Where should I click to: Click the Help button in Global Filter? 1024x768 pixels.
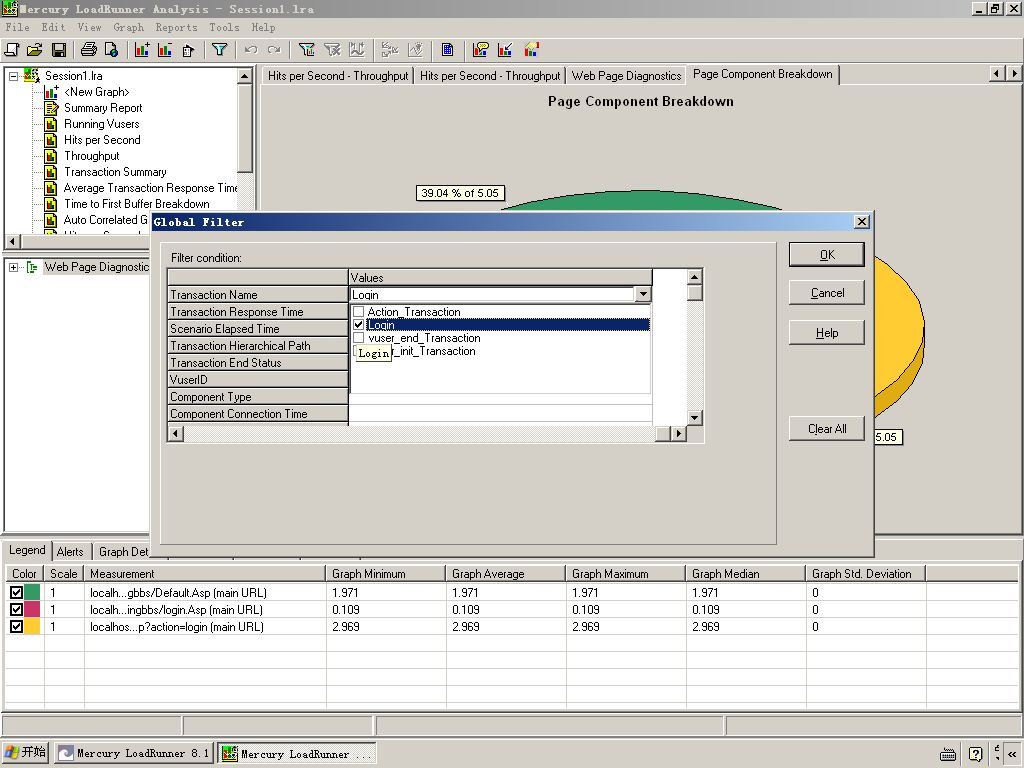click(x=827, y=333)
